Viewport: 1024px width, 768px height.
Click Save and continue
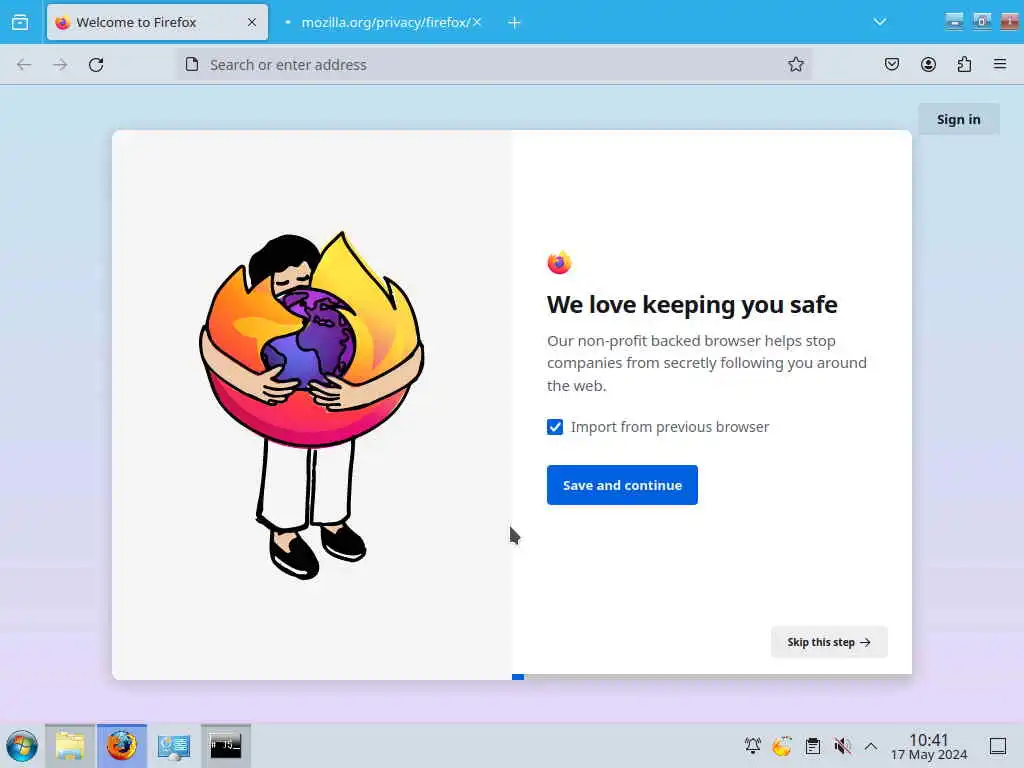[x=622, y=485]
